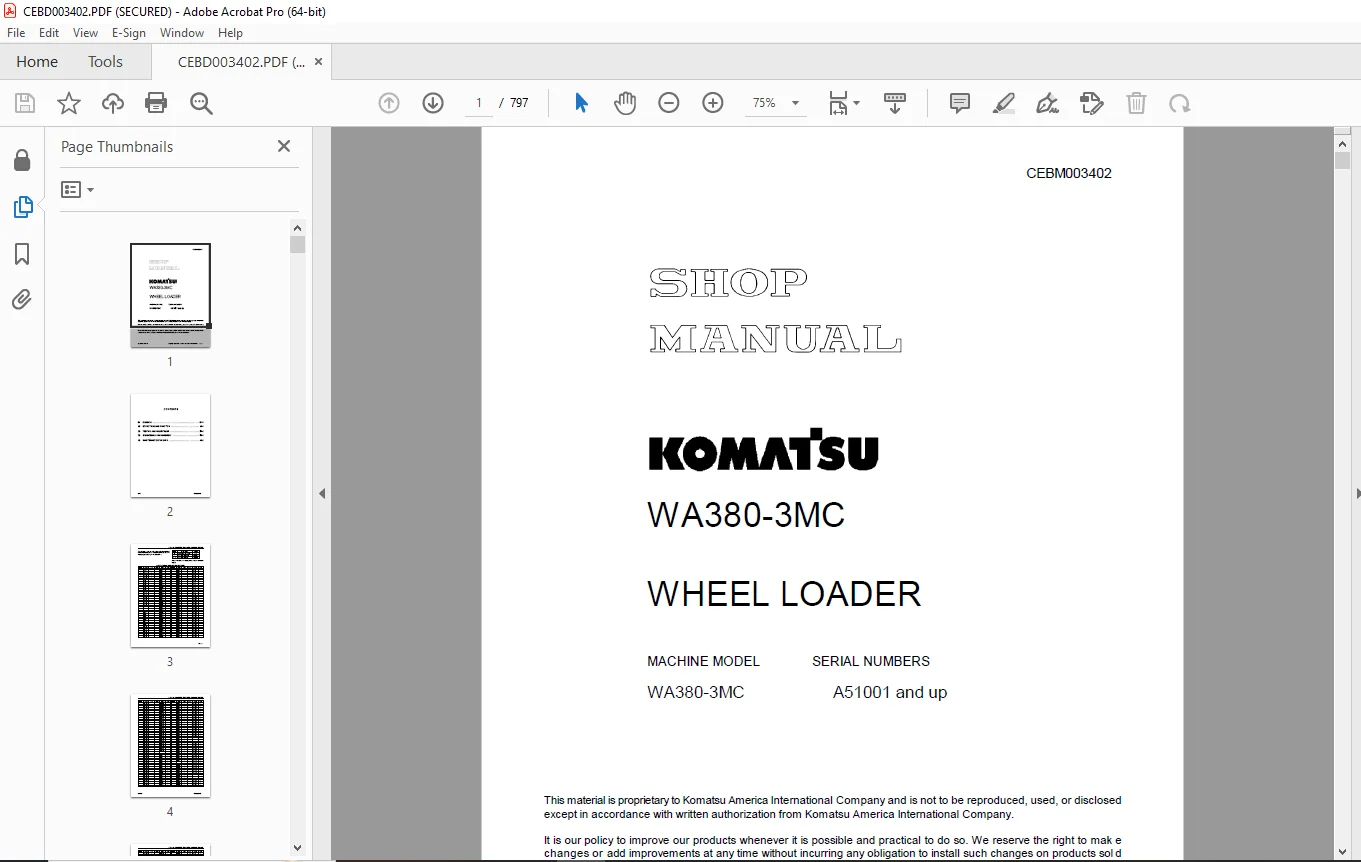This screenshot has width=1361, height=862.
Task: Switch to the Home tab
Action: tap(37, 62)
